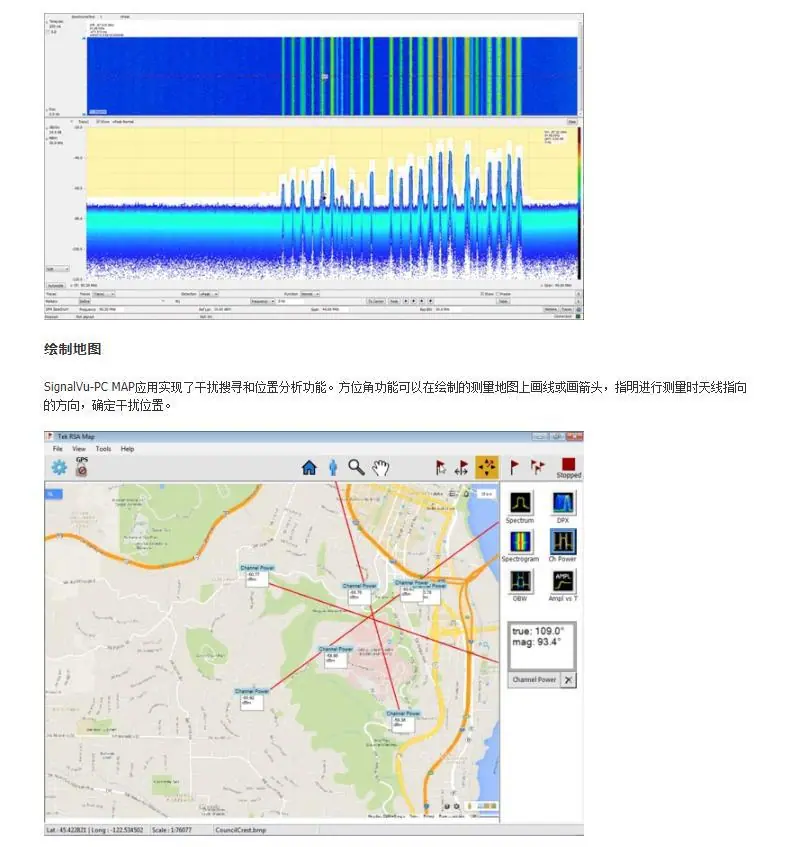790x847 pixels.
Task: Click the Table button in Markers row
Action: coord(504,301)
